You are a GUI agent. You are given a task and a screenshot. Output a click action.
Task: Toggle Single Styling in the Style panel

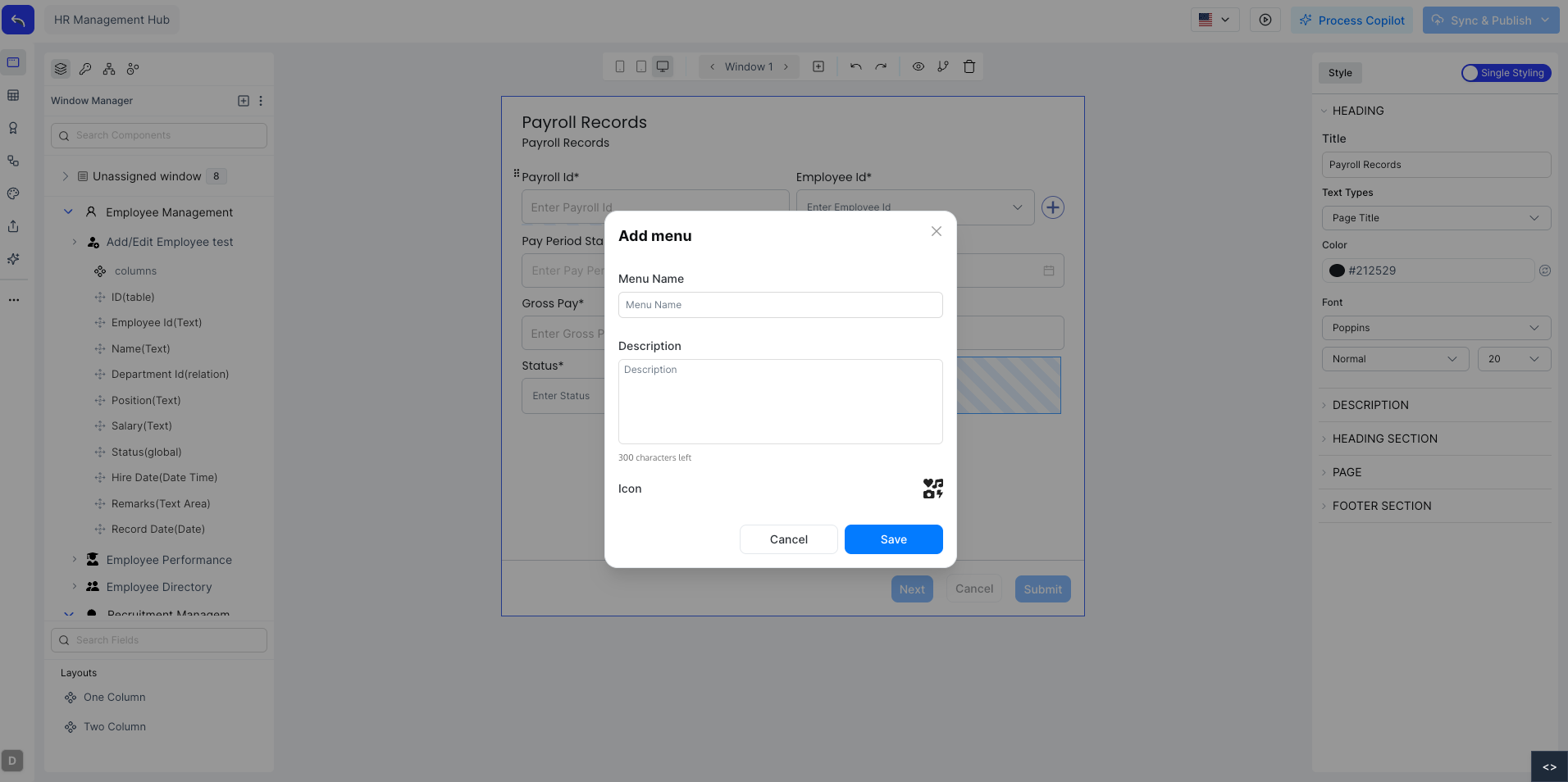1505,73
